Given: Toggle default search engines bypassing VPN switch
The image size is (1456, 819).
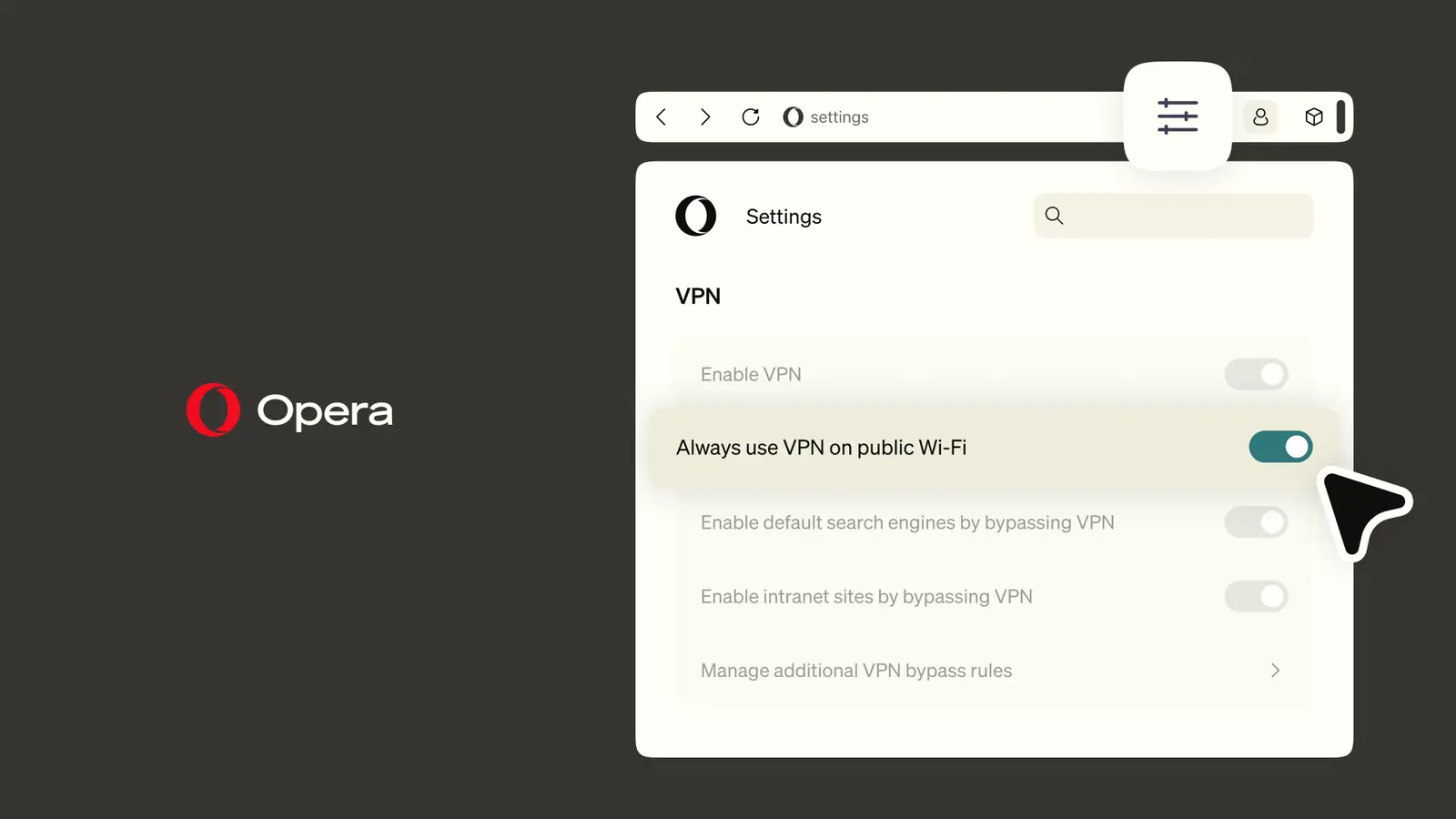Looking at the screenshot, I should (x=1256, y=522).
